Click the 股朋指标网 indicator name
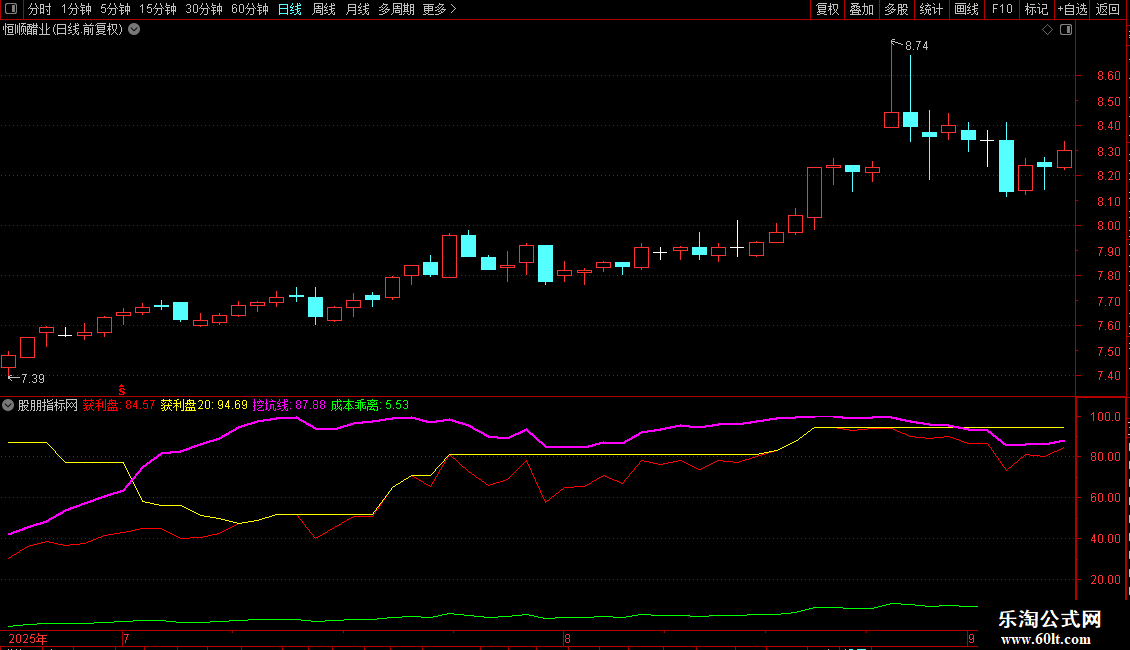Image resolution: width=1130 pixels, height=650 pixels. pyautogui.click(x=48, y=405)
